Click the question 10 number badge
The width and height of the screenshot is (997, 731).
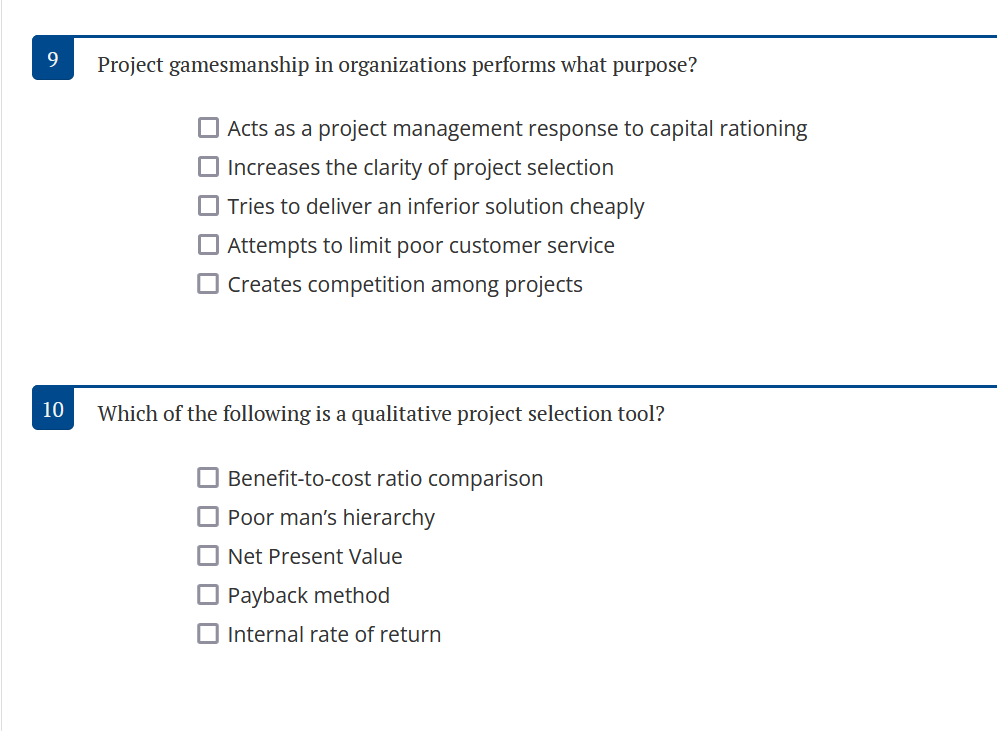pyautogui.click(x=52, y=409)
